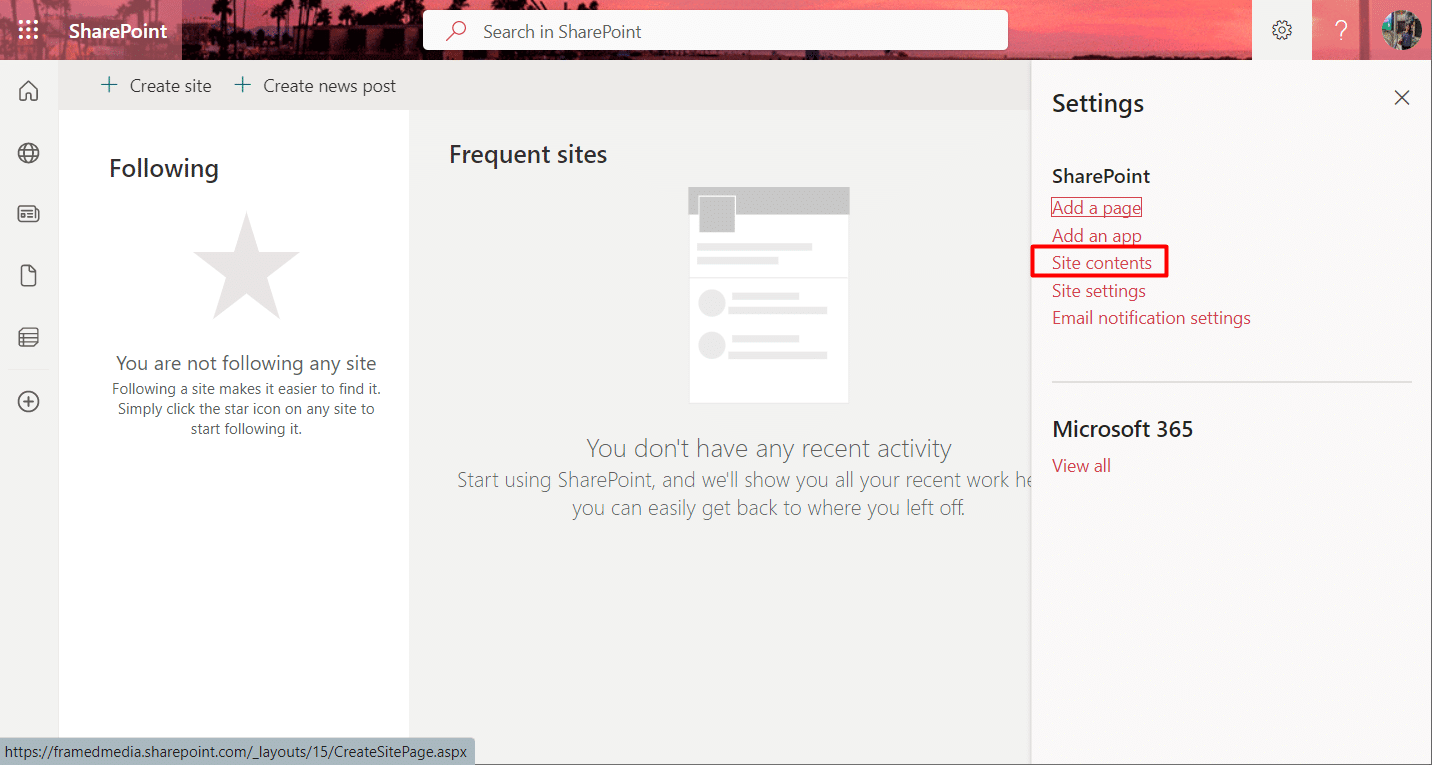Click in the Search in SharePoint box
Viewport: 1432px width, 765px height.
(715, 31)
